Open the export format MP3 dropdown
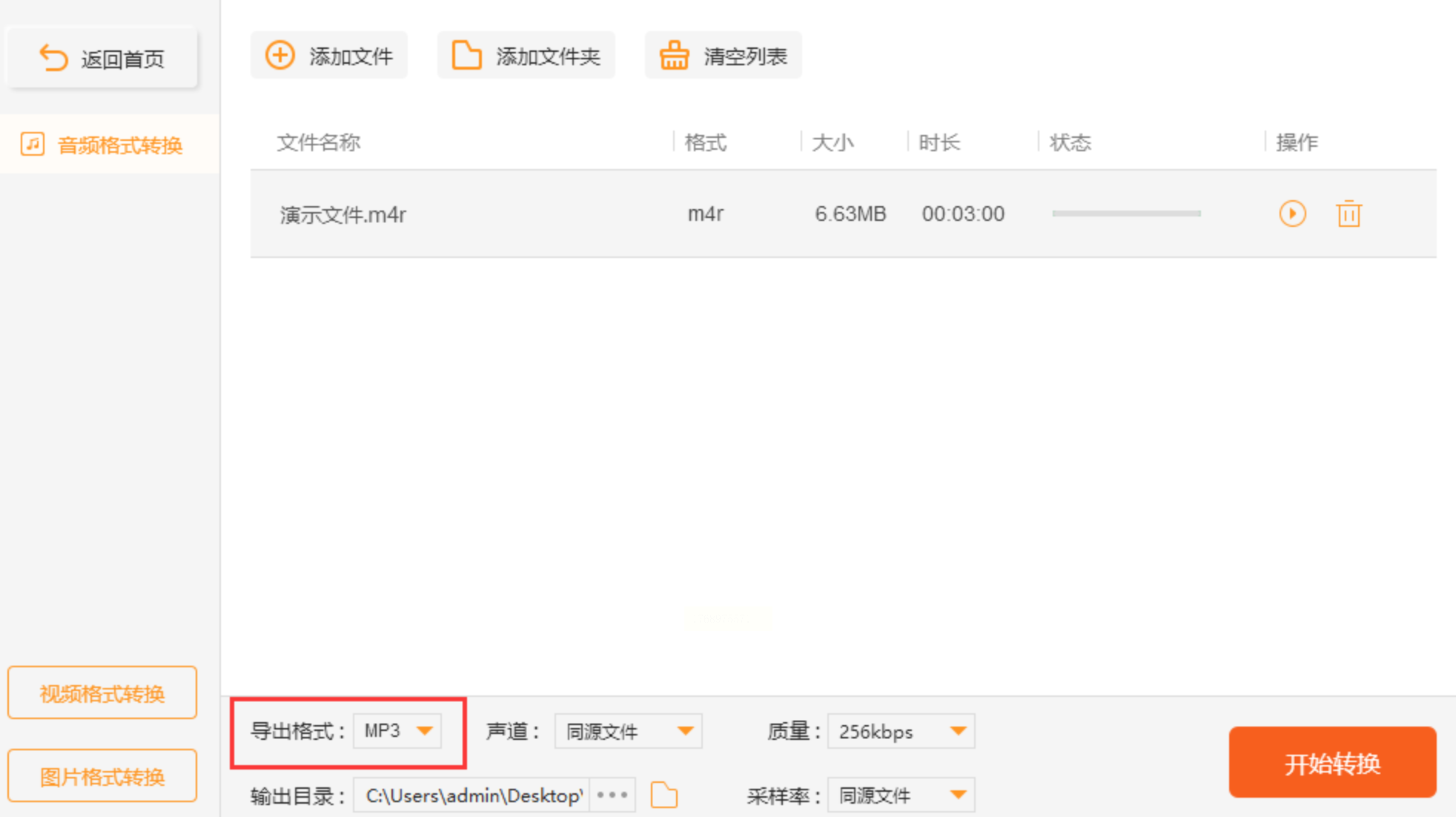1456x817 pixels. [x=398, y=731]
